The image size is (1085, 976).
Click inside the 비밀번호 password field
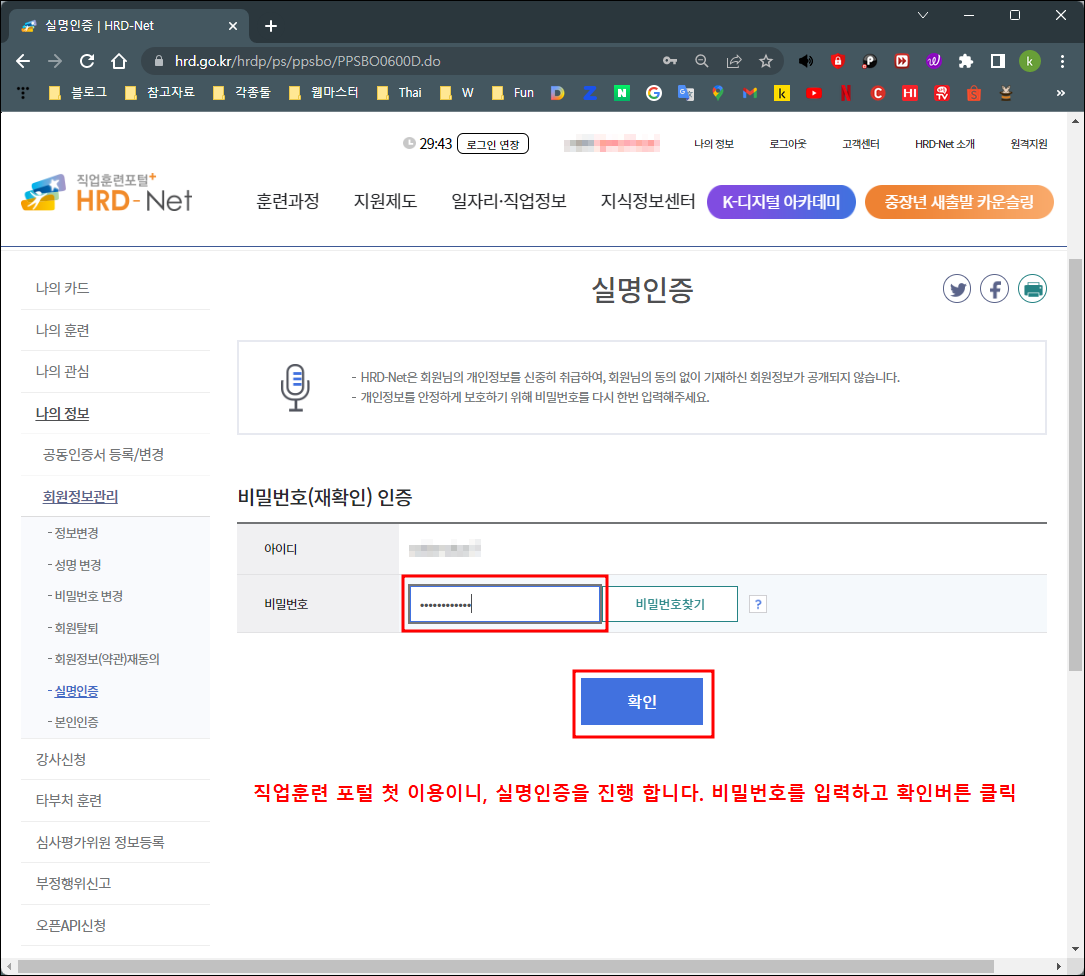(503, 603)
